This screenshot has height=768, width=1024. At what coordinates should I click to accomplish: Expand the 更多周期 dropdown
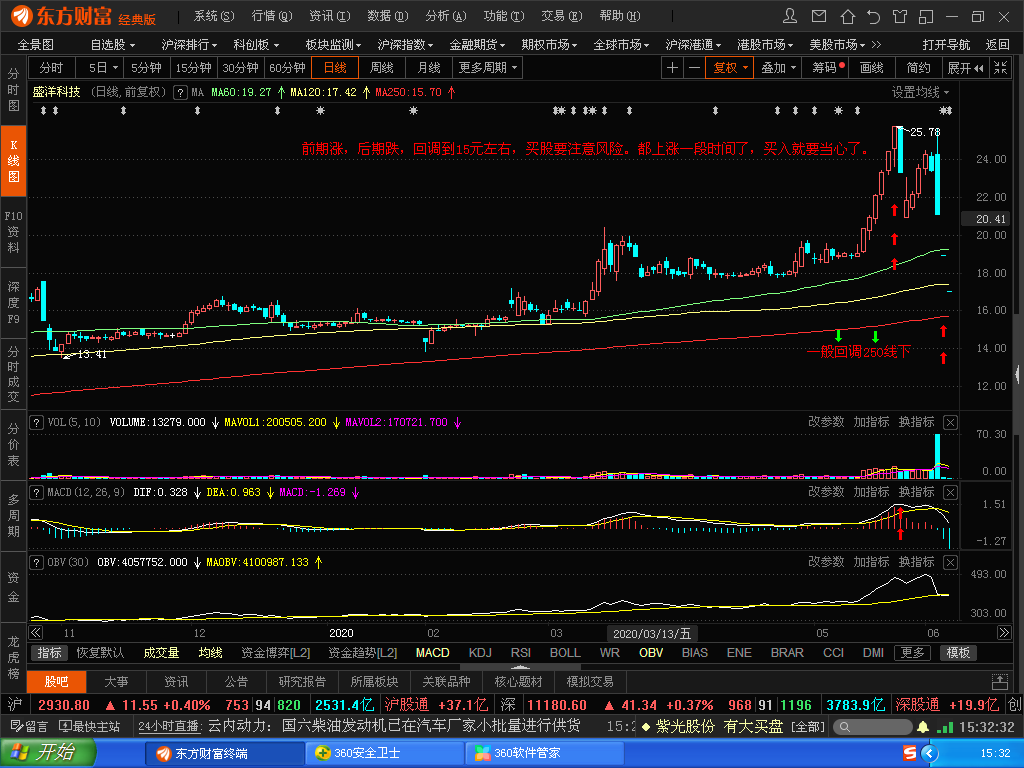pos(488,67)
